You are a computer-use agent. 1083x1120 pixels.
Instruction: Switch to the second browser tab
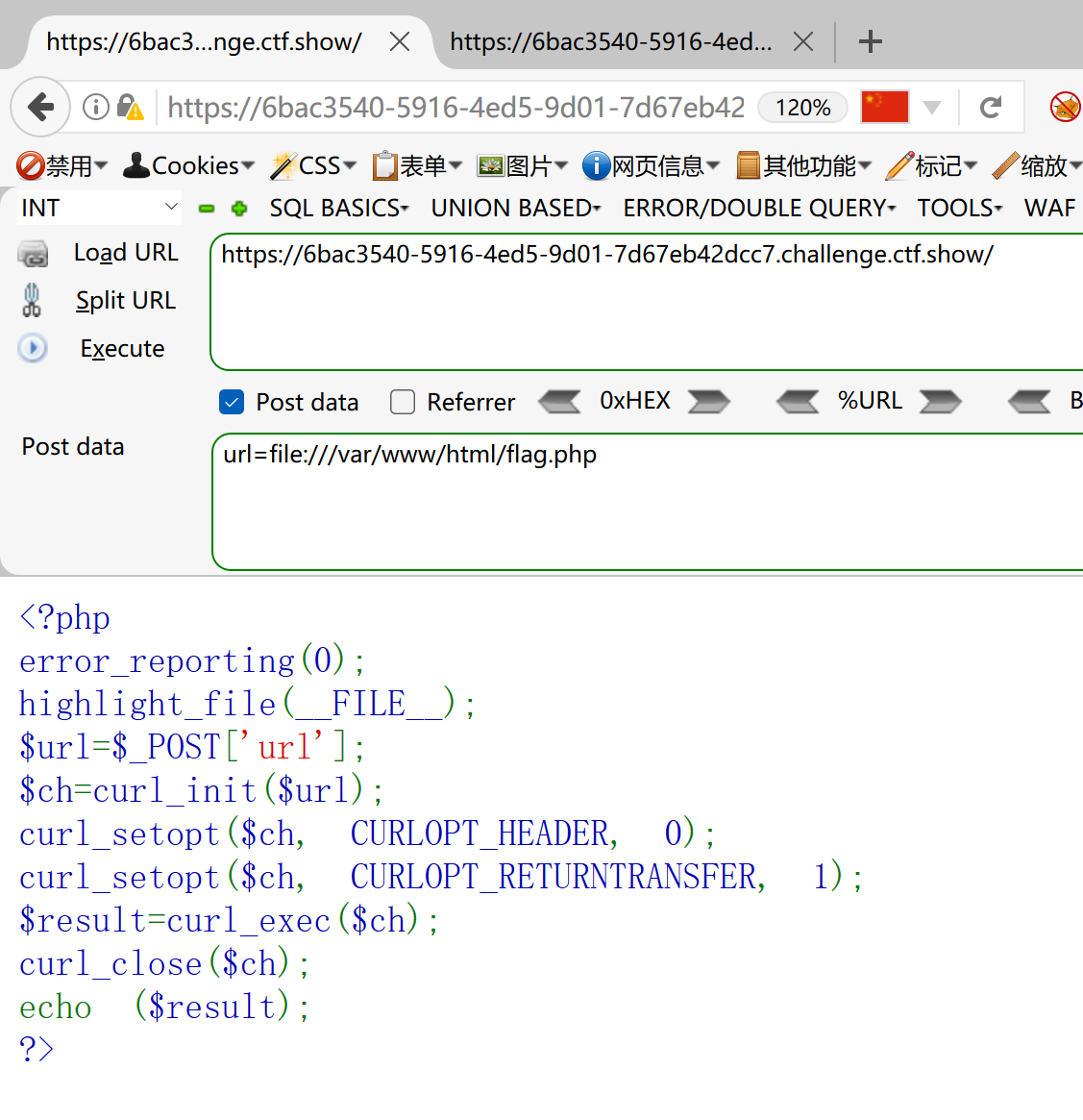pyautogui.click(x=611, y=41)
